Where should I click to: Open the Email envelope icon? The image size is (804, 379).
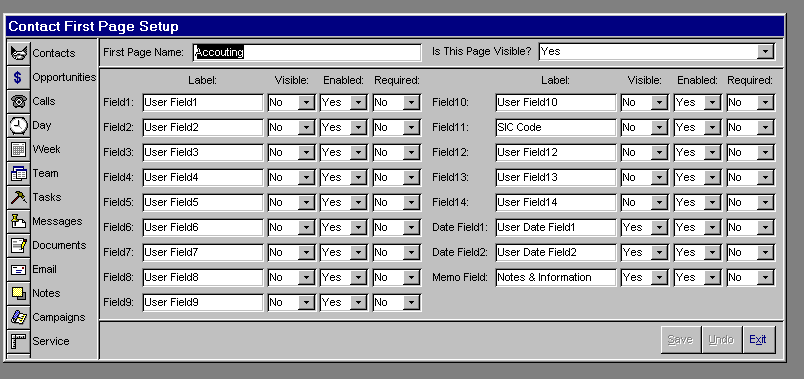tap(18, 270)
